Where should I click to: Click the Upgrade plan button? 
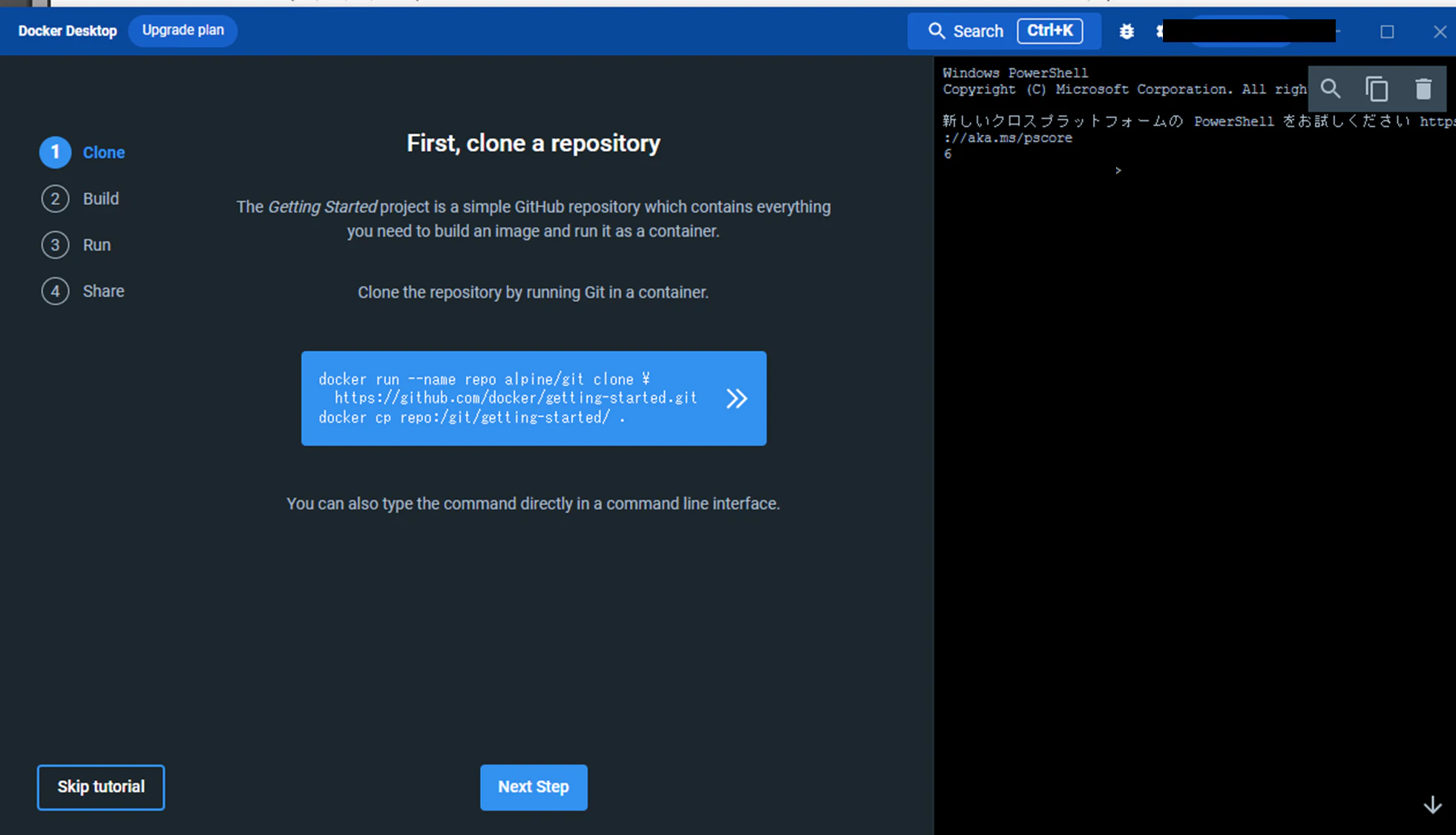(183, 30)
